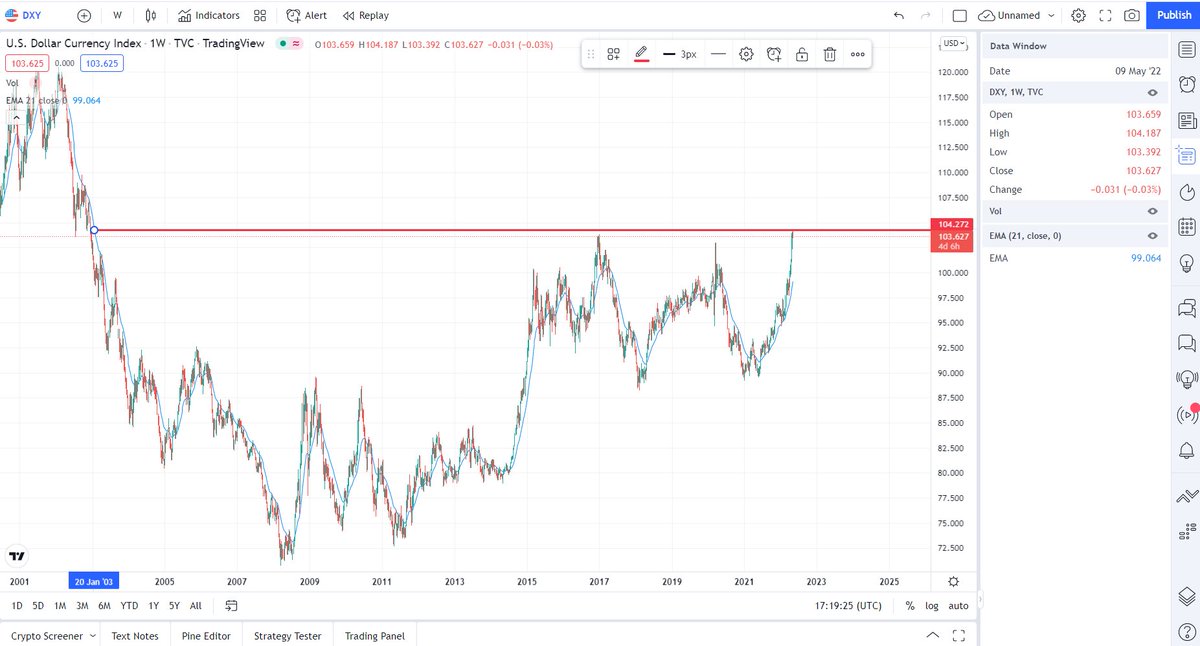
Task: Open Go to date icon in bottom bar
Action: point(231,605)
